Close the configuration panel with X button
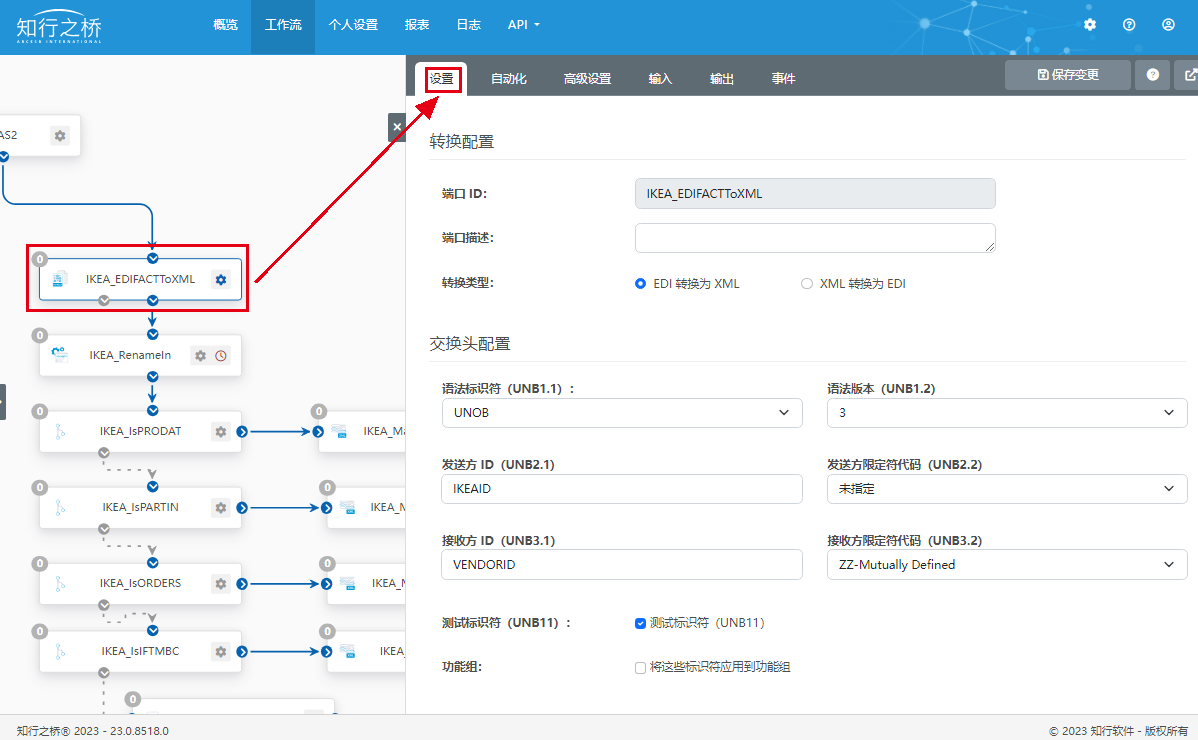 coord(397,127)
